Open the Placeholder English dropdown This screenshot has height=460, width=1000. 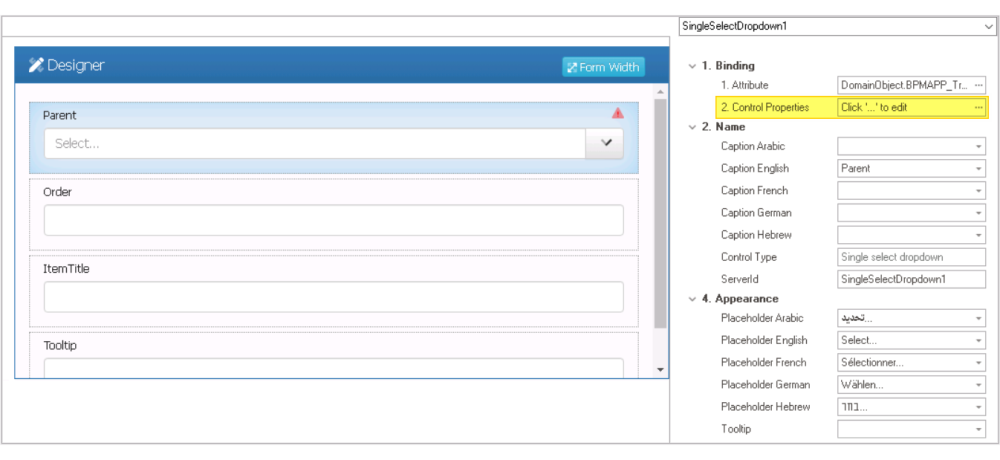(x=979, y=341)
